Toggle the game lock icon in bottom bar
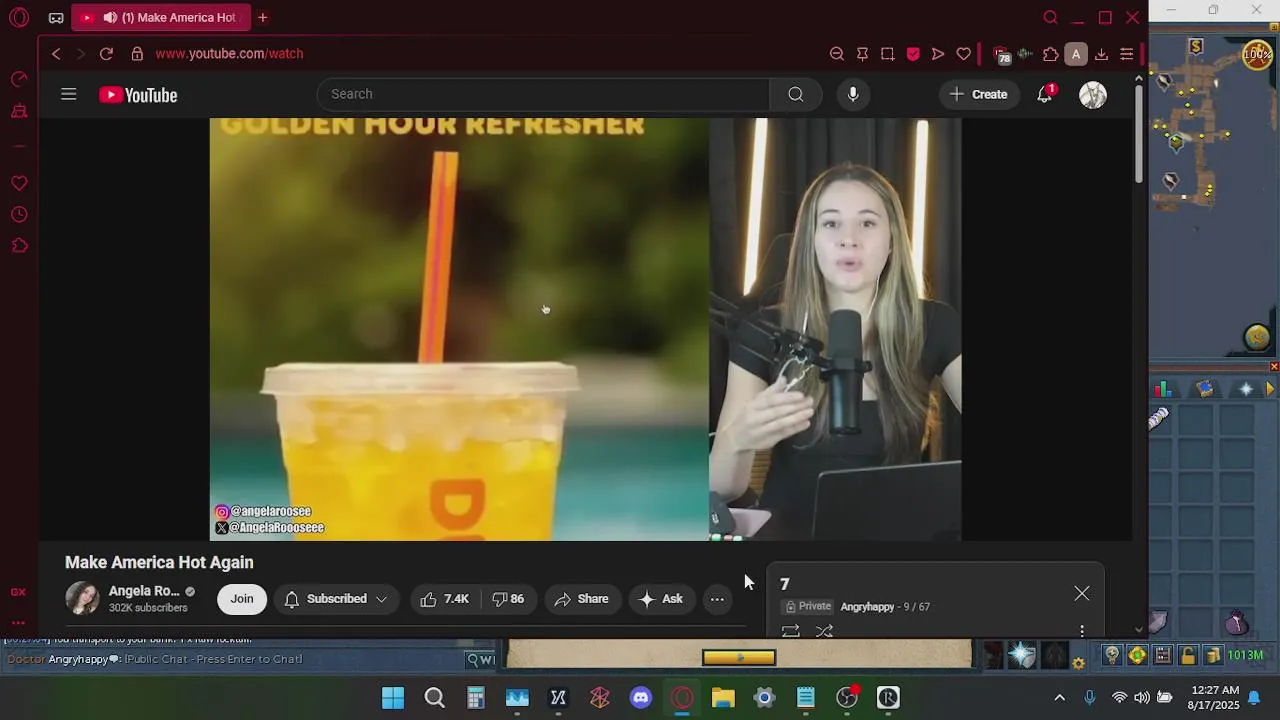Image resolution: width=1280 pixels, height=720 pixels. tap(1187, 656)
